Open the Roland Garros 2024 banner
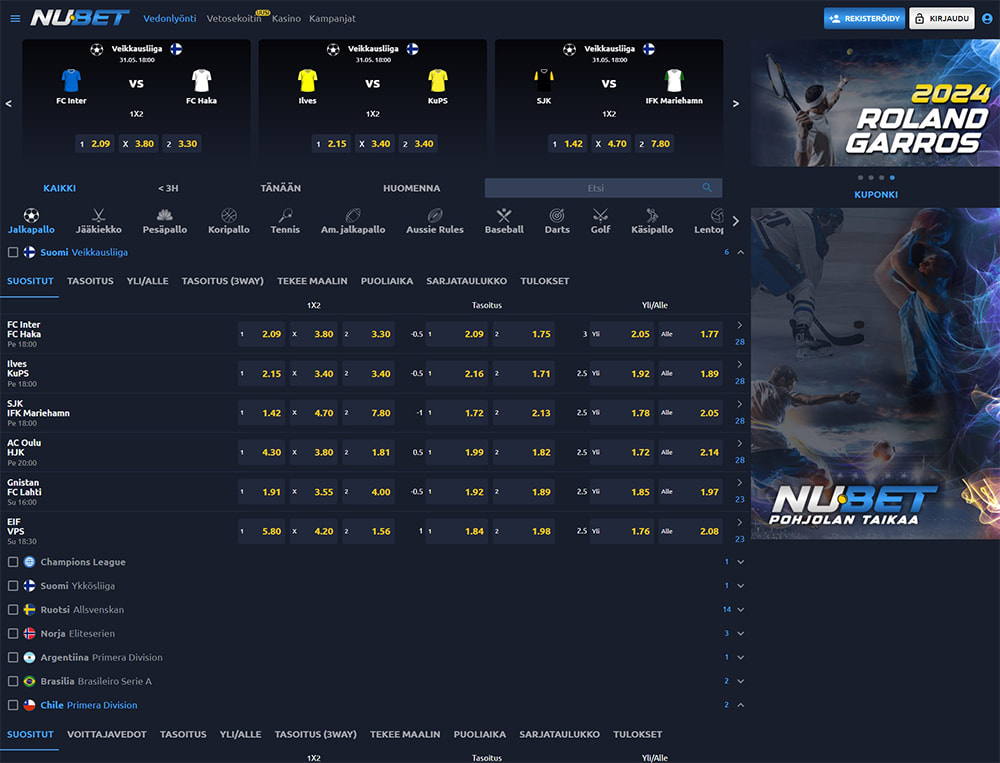 point(875,103)
